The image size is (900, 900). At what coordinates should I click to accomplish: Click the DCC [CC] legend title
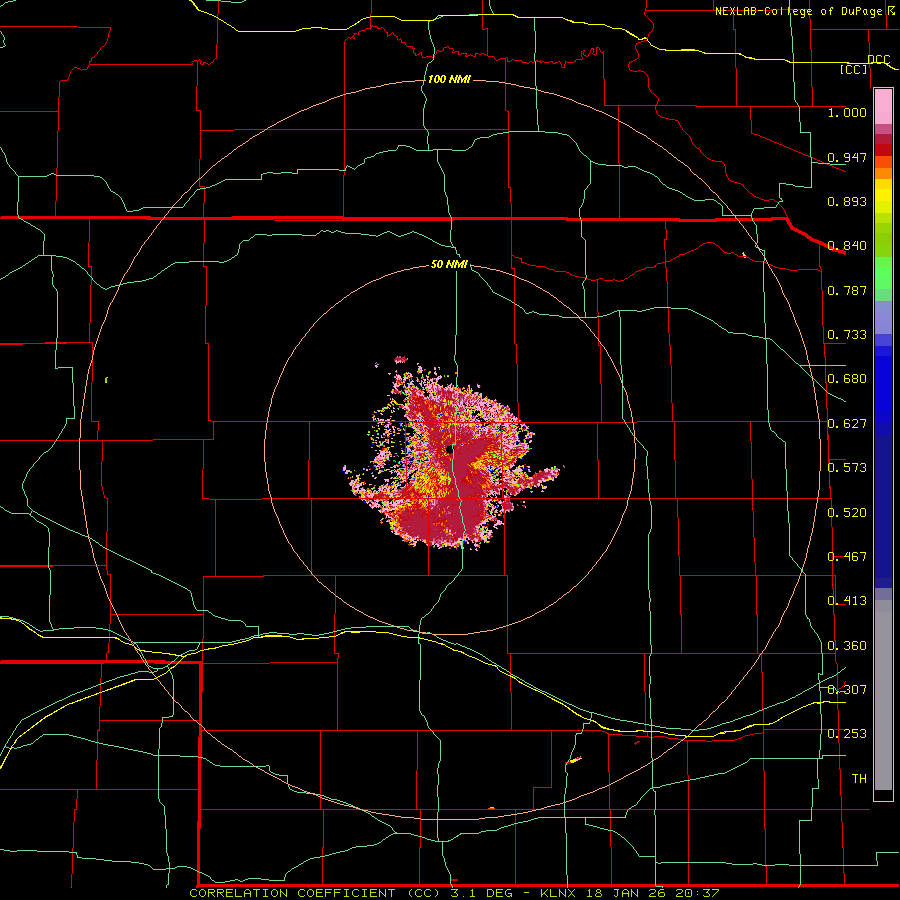(x=864, y=64)
